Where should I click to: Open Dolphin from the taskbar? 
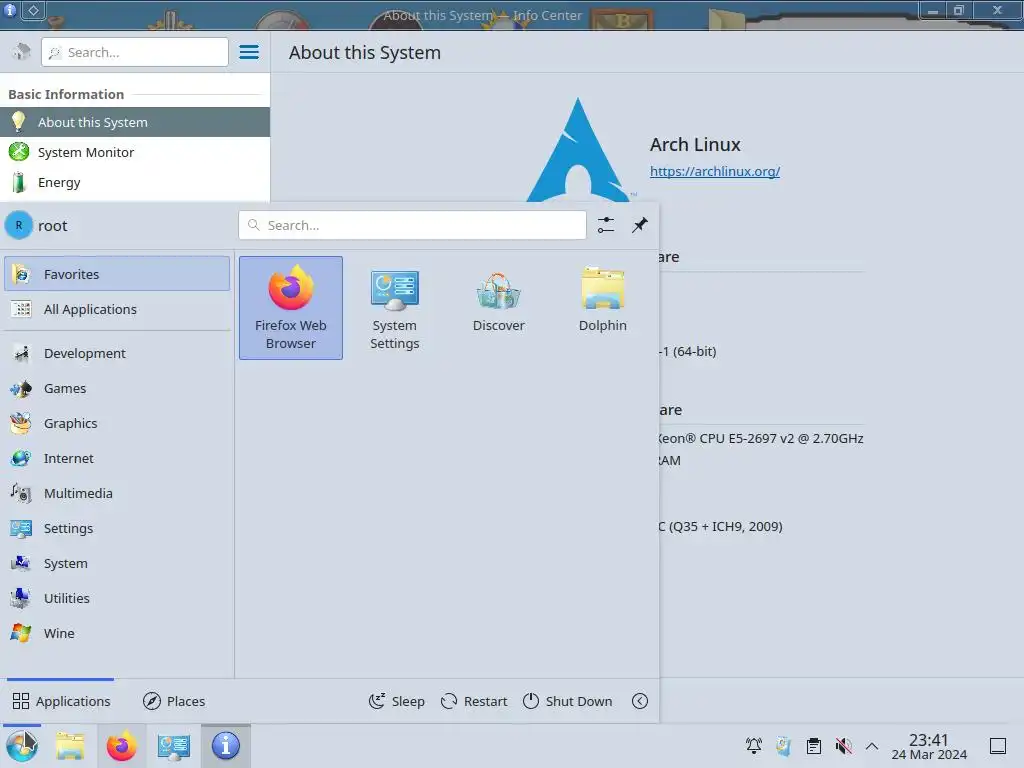(x=70, y=746)
